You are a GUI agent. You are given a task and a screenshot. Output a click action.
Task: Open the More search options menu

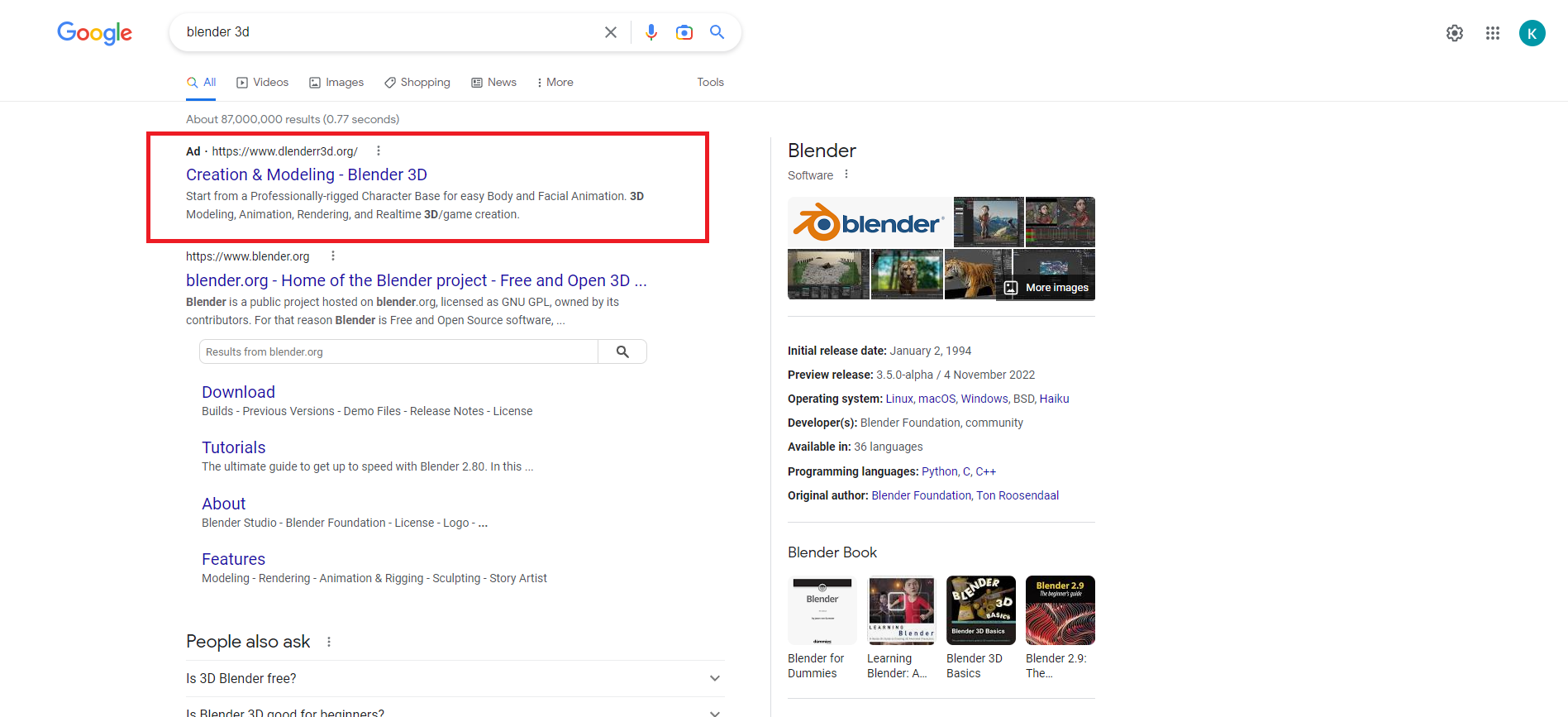tap(555, 83)
